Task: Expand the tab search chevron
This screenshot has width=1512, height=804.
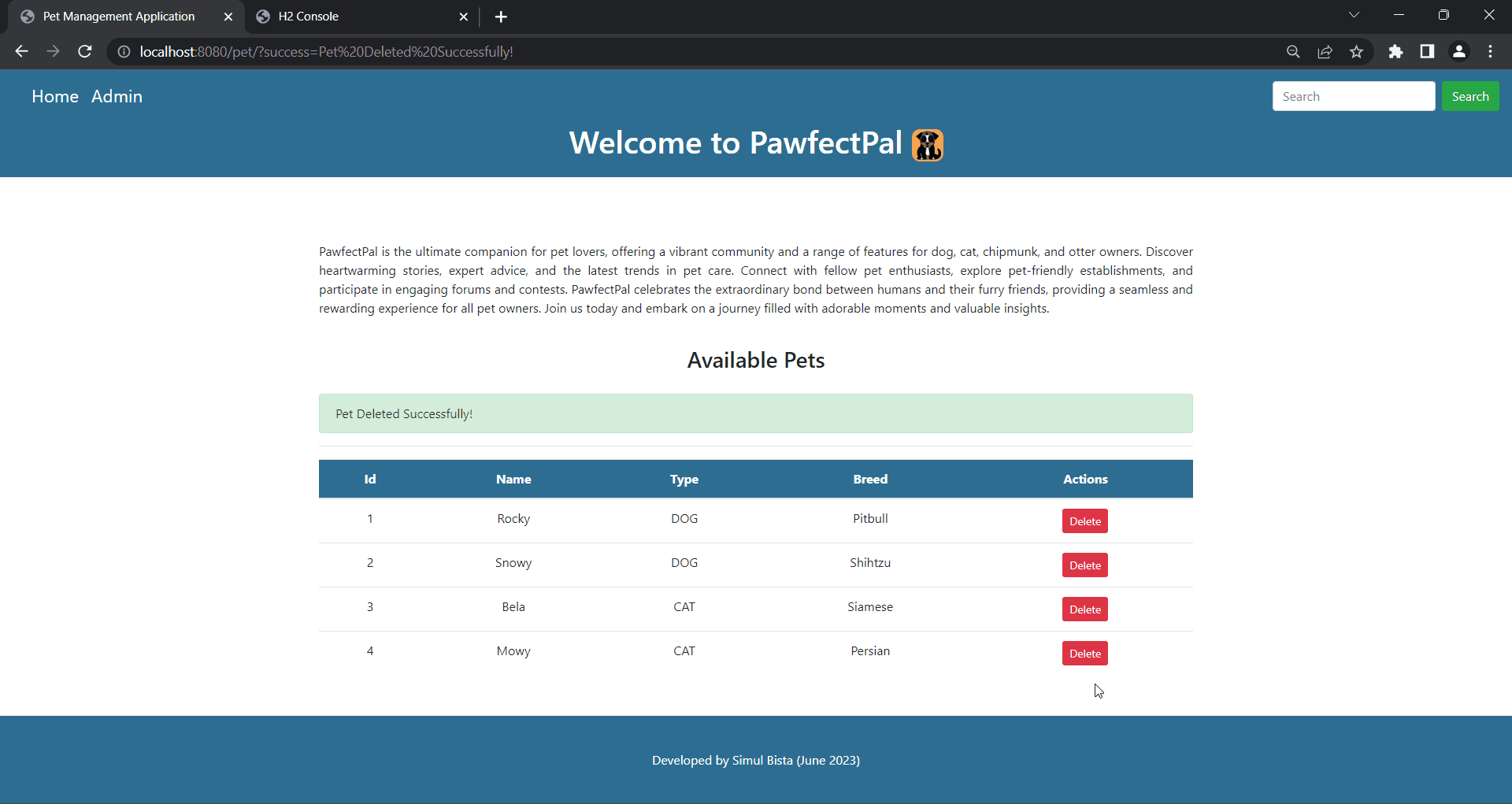Action: pyautogui.click(x=1354, y=15)
